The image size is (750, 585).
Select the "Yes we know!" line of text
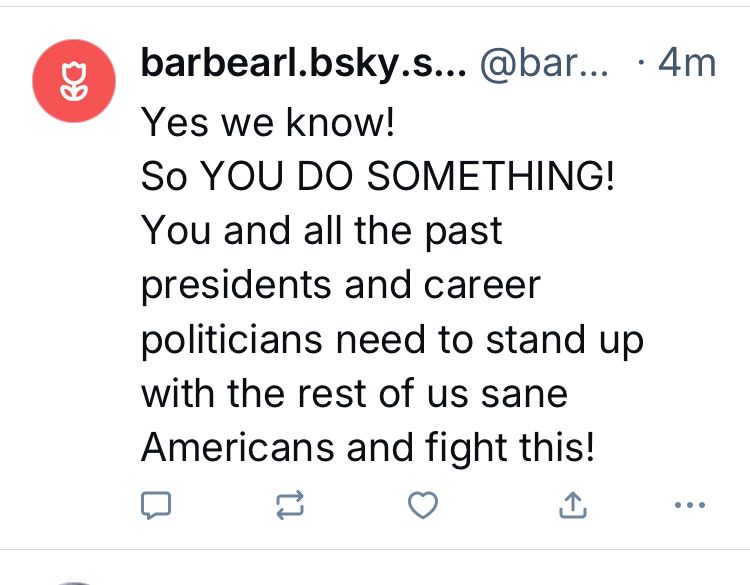point(268,122)
